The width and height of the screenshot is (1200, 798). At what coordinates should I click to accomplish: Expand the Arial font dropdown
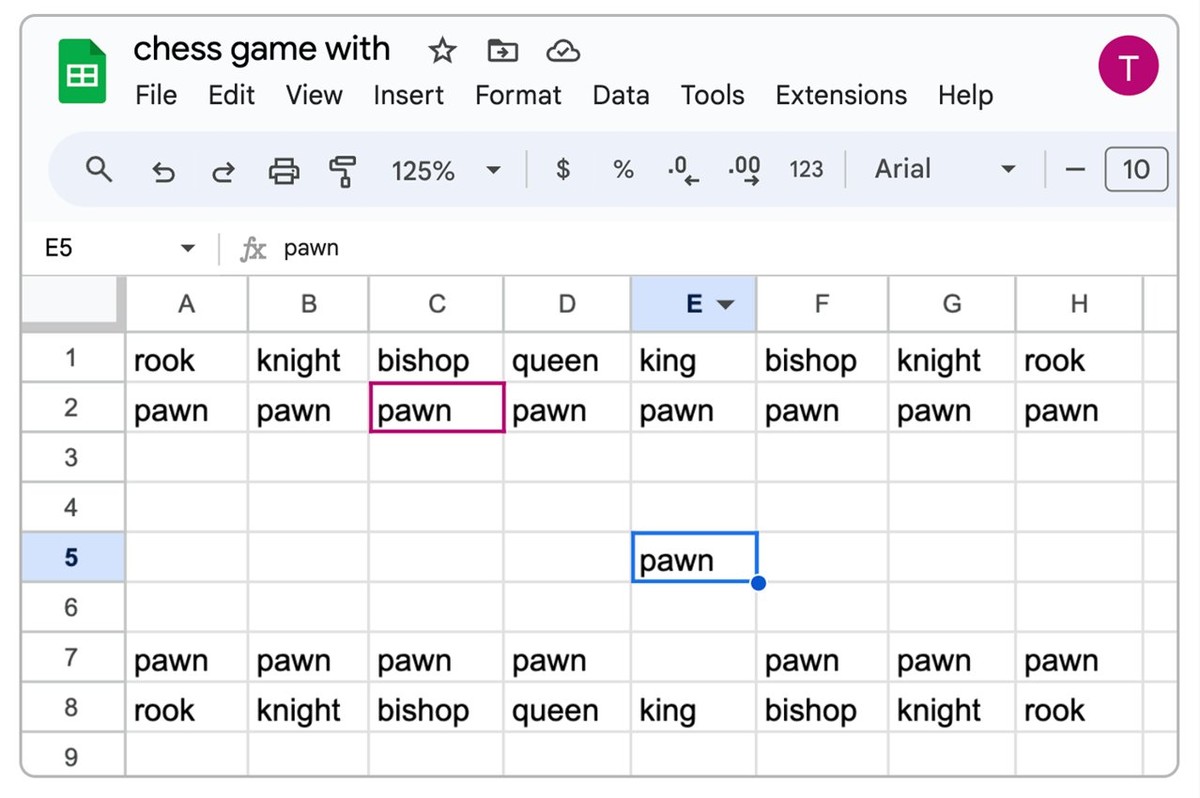1008,170
